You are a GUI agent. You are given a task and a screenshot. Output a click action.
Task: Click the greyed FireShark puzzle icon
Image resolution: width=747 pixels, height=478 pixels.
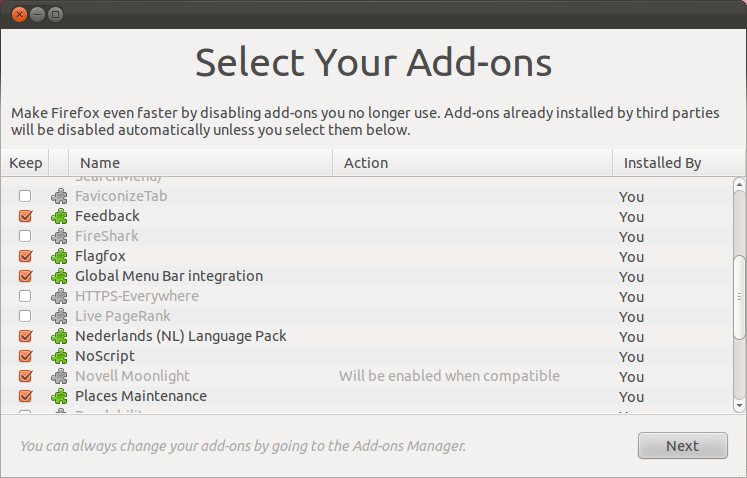[59, 236]
